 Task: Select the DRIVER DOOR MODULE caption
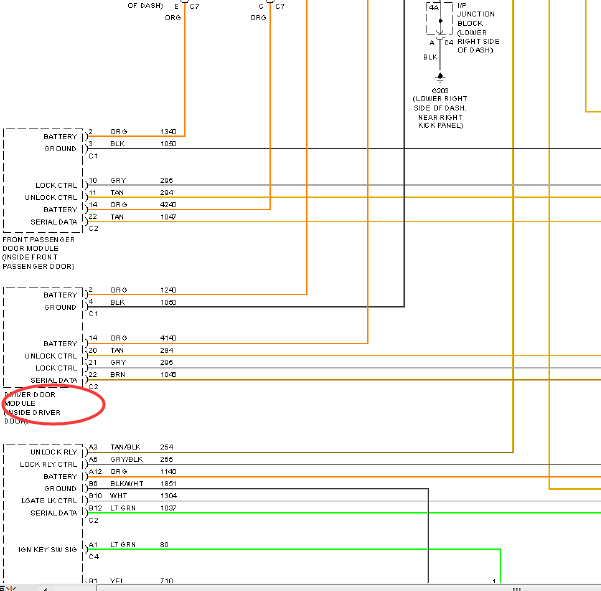coord(33,408)
